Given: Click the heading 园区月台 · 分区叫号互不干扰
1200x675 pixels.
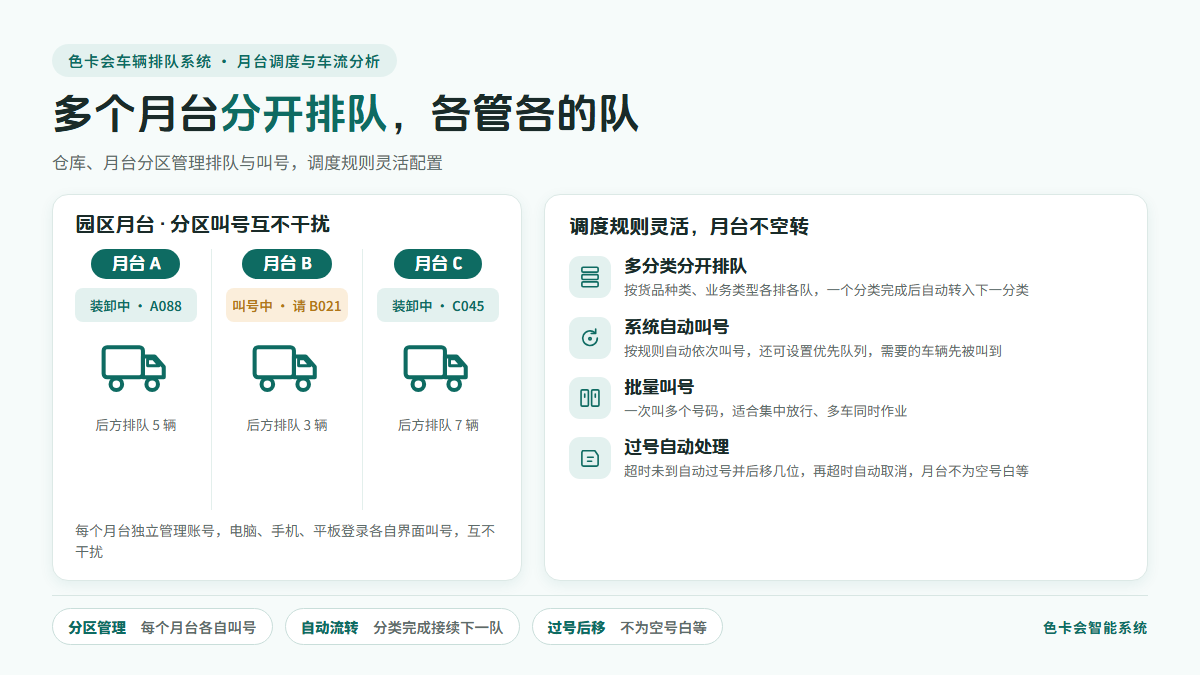Looking at the screenshot, I should tap(202, 224).
